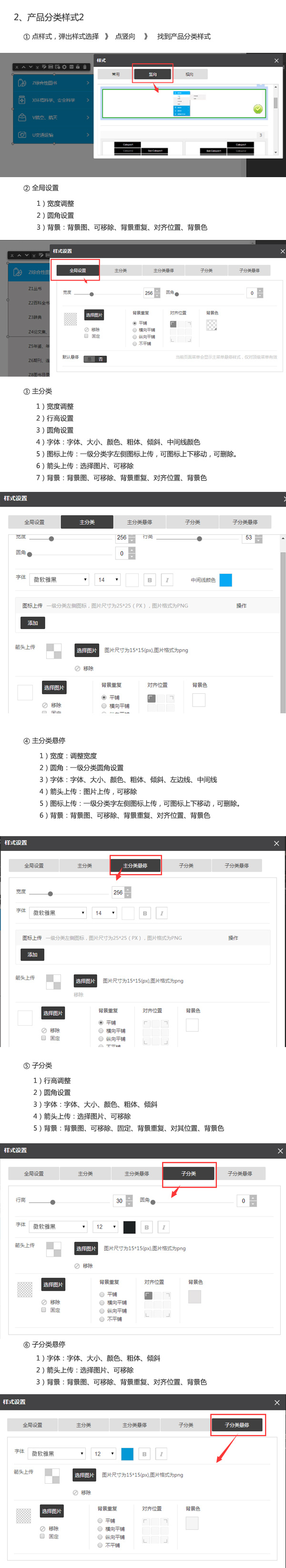Switch to the 横向 tab in 样式 dialog
Image resolution: width=286 pixels, height=1568 pixels.
tap(189, 74)
